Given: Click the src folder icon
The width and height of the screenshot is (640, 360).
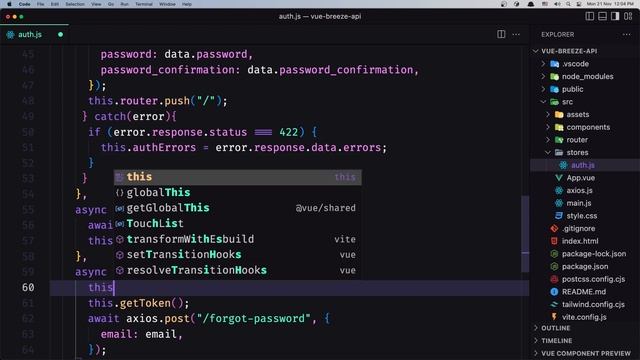Looking at the screenshot, I should coord(554,102).
